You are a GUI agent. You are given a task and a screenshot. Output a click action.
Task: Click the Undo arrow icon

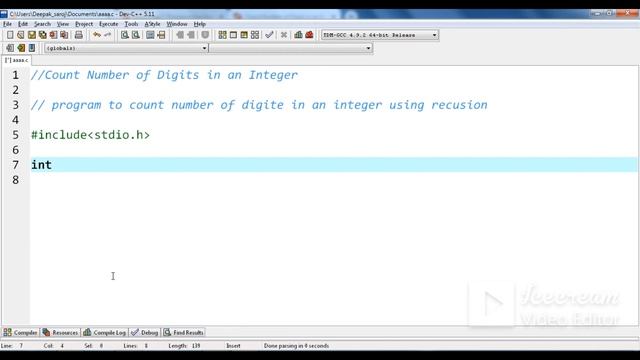point(97,35)
